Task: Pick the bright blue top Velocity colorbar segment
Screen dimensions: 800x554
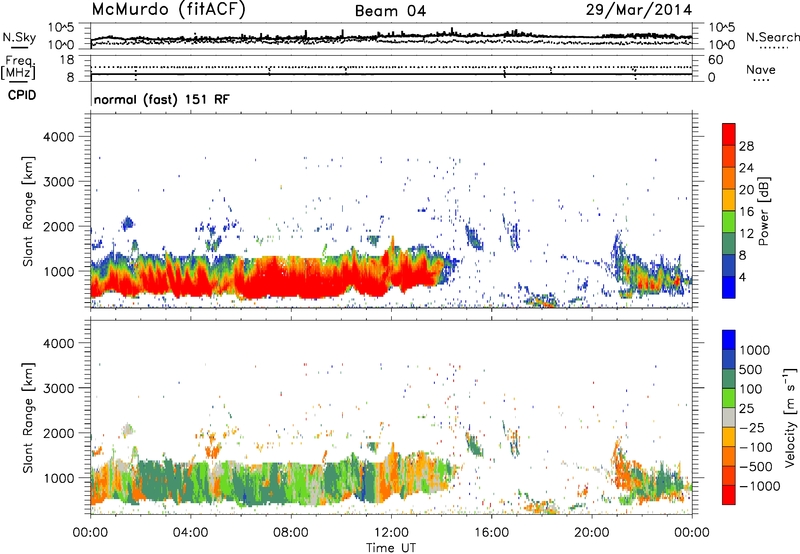Action: pyautogui.click(x=729, y=340)
